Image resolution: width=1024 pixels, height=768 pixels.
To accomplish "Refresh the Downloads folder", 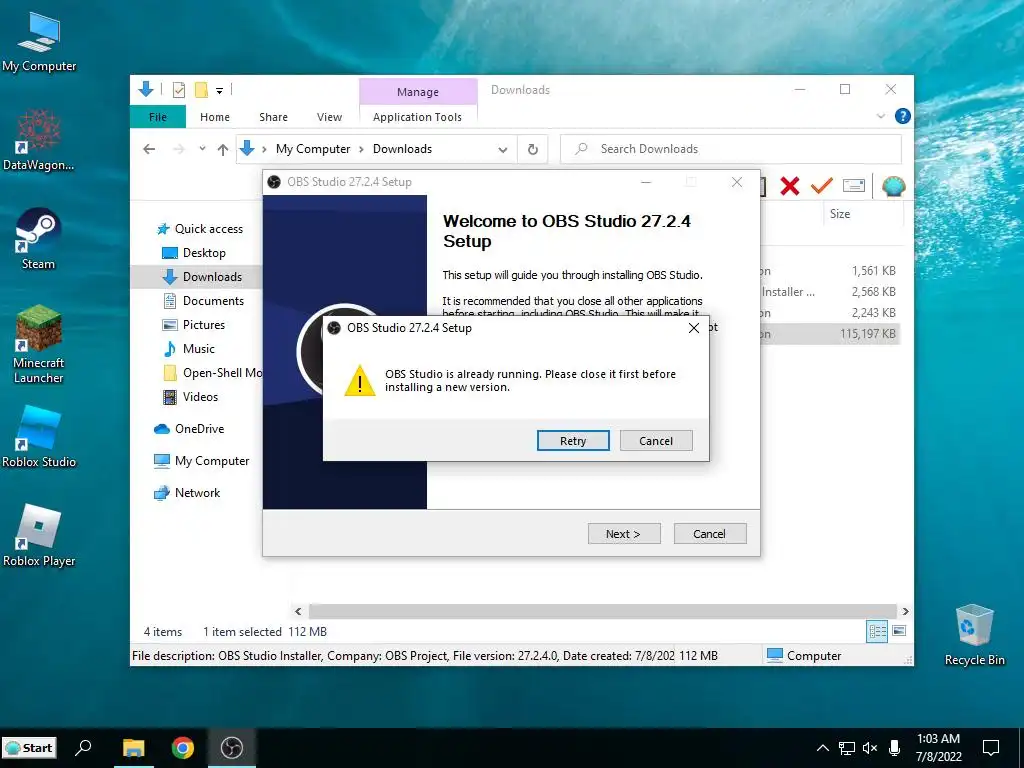I will tap(533, 150).
